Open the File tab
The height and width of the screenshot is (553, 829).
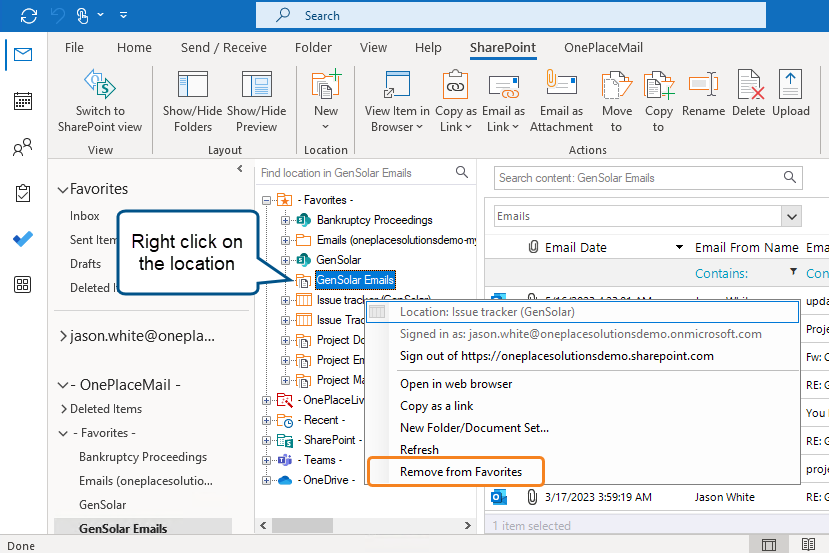[x=74, y=48]
